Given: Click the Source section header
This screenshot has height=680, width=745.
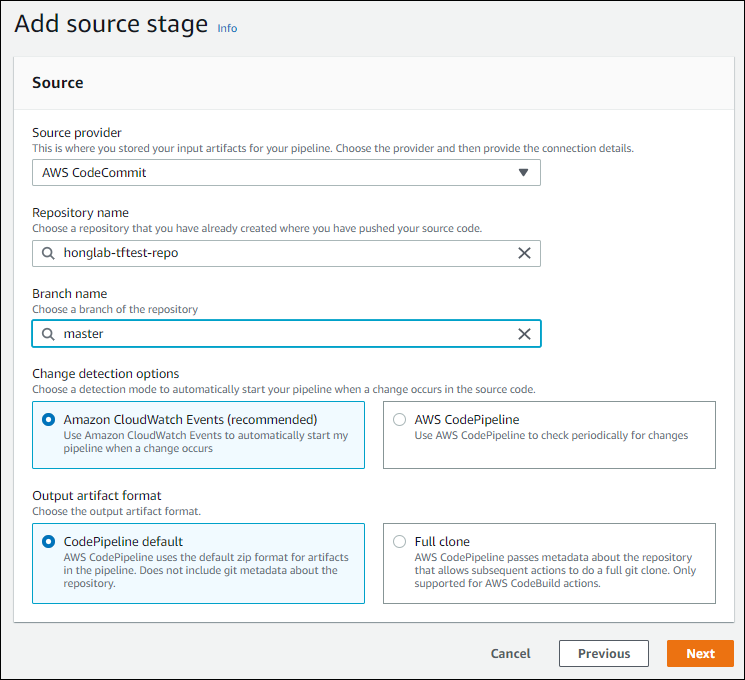Looking at the screenshot, I should click(58, 83).
